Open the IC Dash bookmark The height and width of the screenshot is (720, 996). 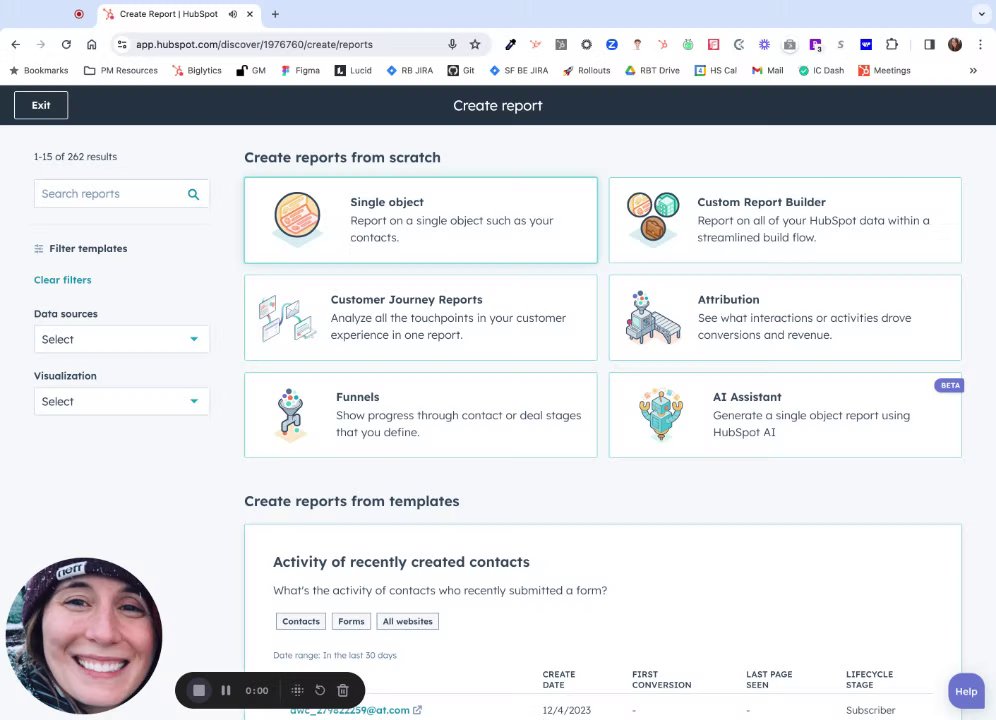point(821,71)
